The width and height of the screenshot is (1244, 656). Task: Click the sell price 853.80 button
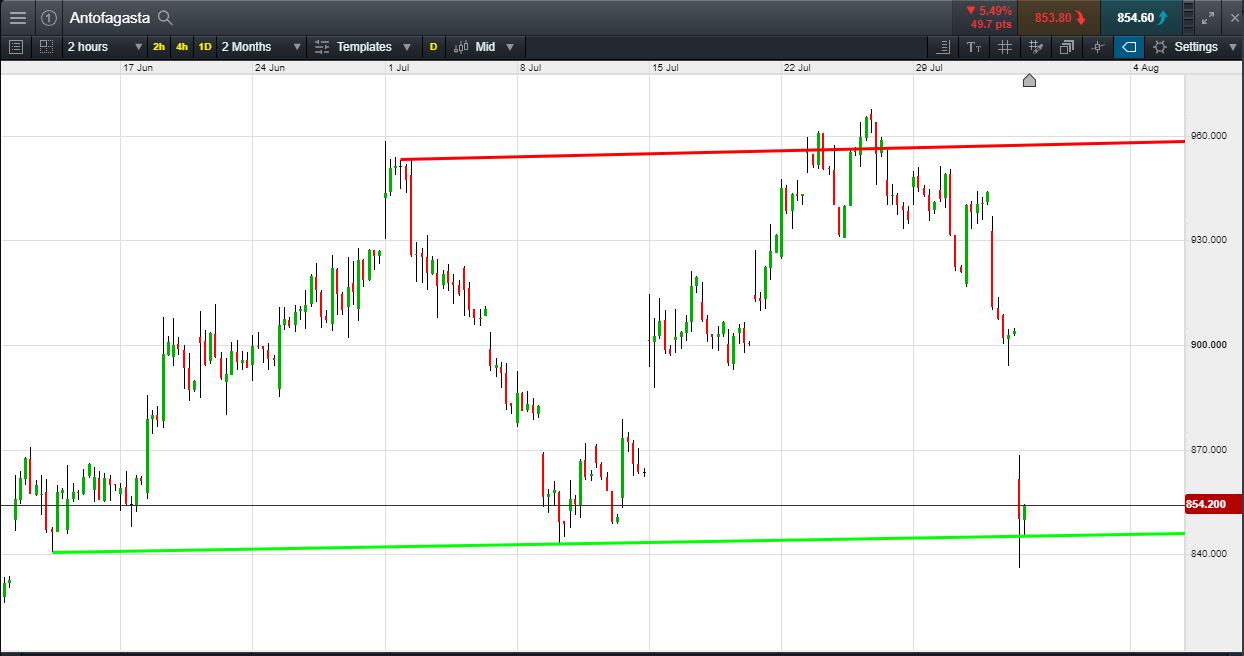[1058, 17]
